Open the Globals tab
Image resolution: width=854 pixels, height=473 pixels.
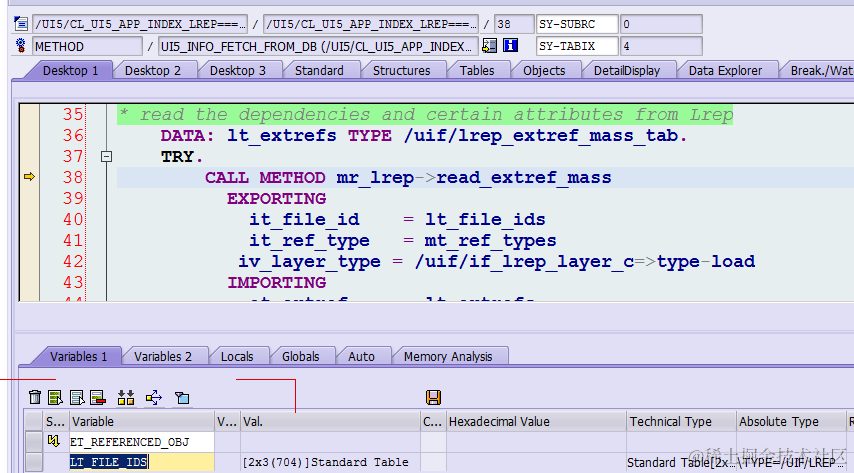[x=301, y=356]
